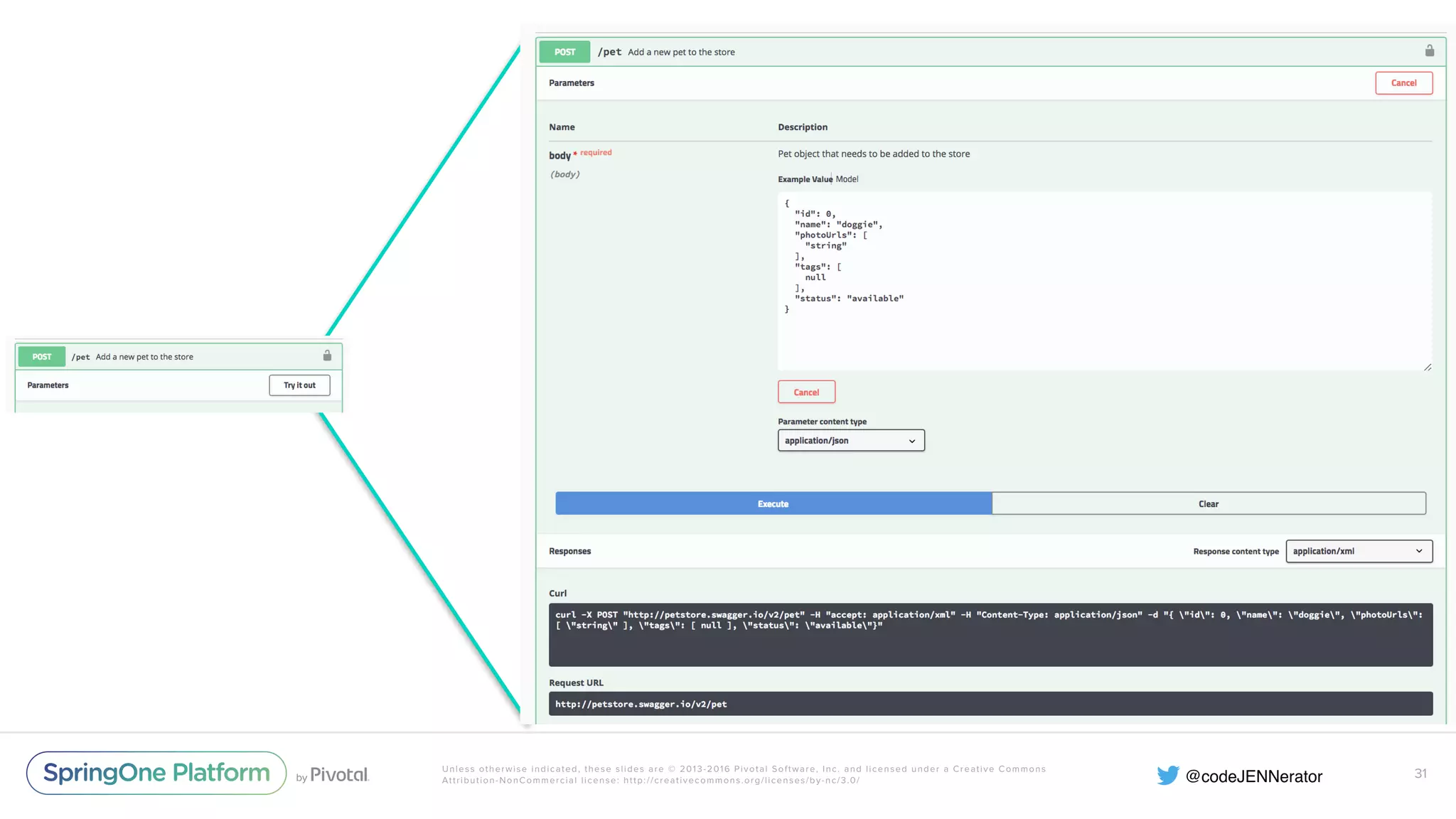
Task: Click the SpringOne Platform logo
Action: [x=156, y=773]
